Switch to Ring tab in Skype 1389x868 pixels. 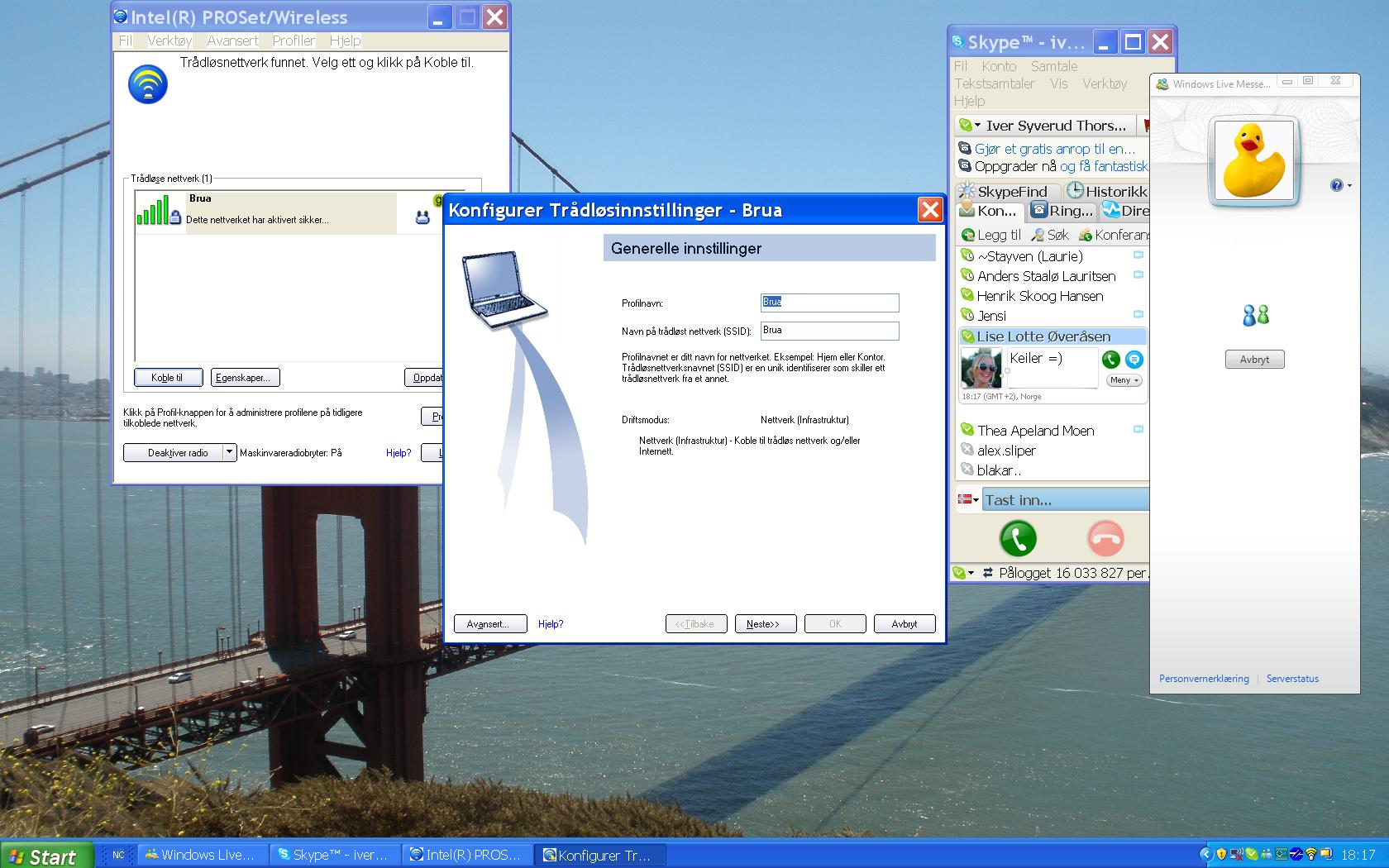tap(1062, 211)
